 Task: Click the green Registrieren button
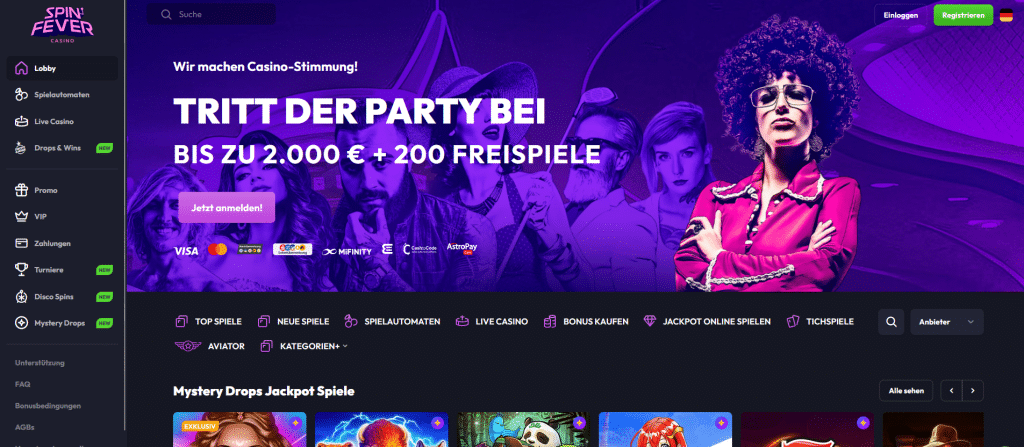coord(963,15)
